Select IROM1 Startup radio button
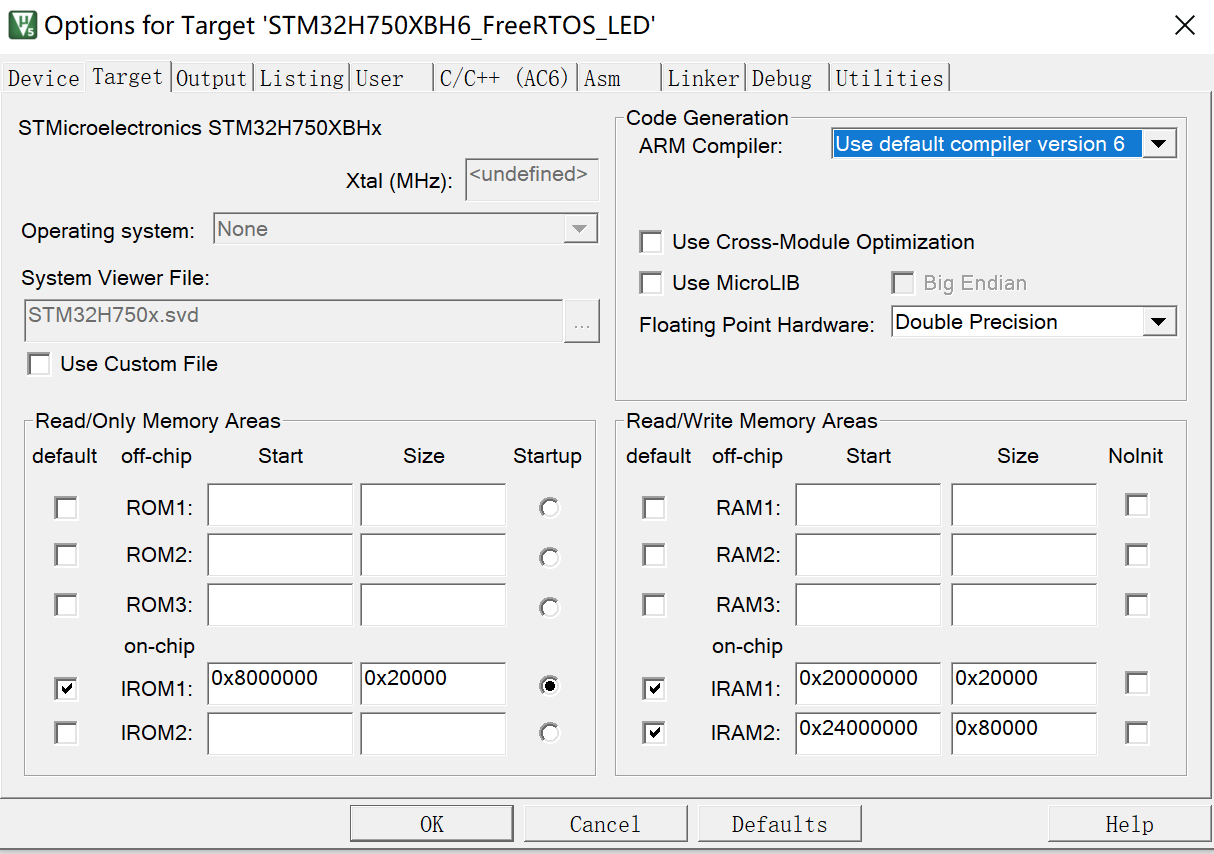The width and height of the screenshot is (1214, 854). 549,686
